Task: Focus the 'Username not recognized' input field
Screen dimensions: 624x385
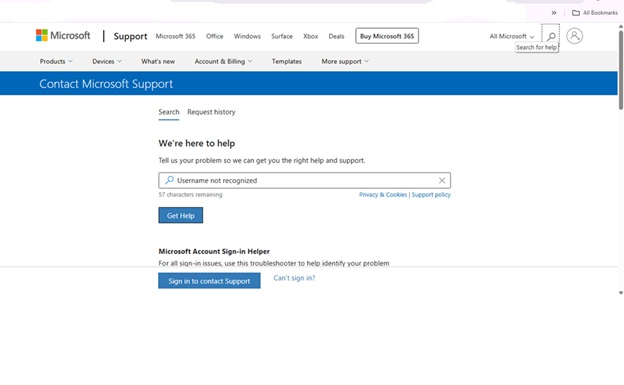Action: [304, 180]
